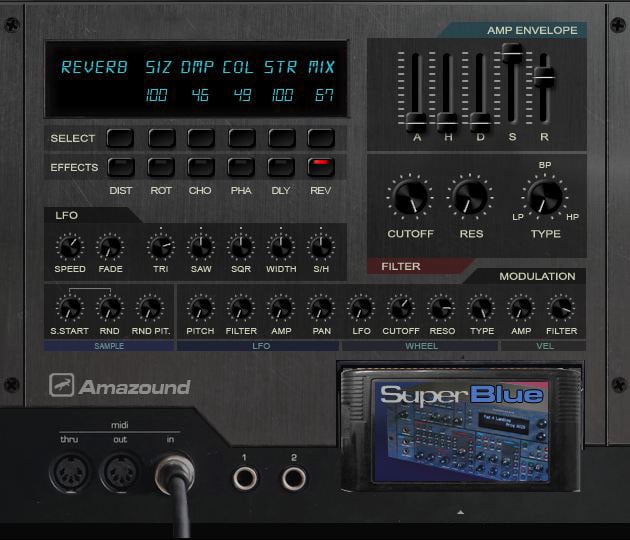Click the STR value 100 on display
The width and height of the screenshot is (630, 540).
point(282,95)
